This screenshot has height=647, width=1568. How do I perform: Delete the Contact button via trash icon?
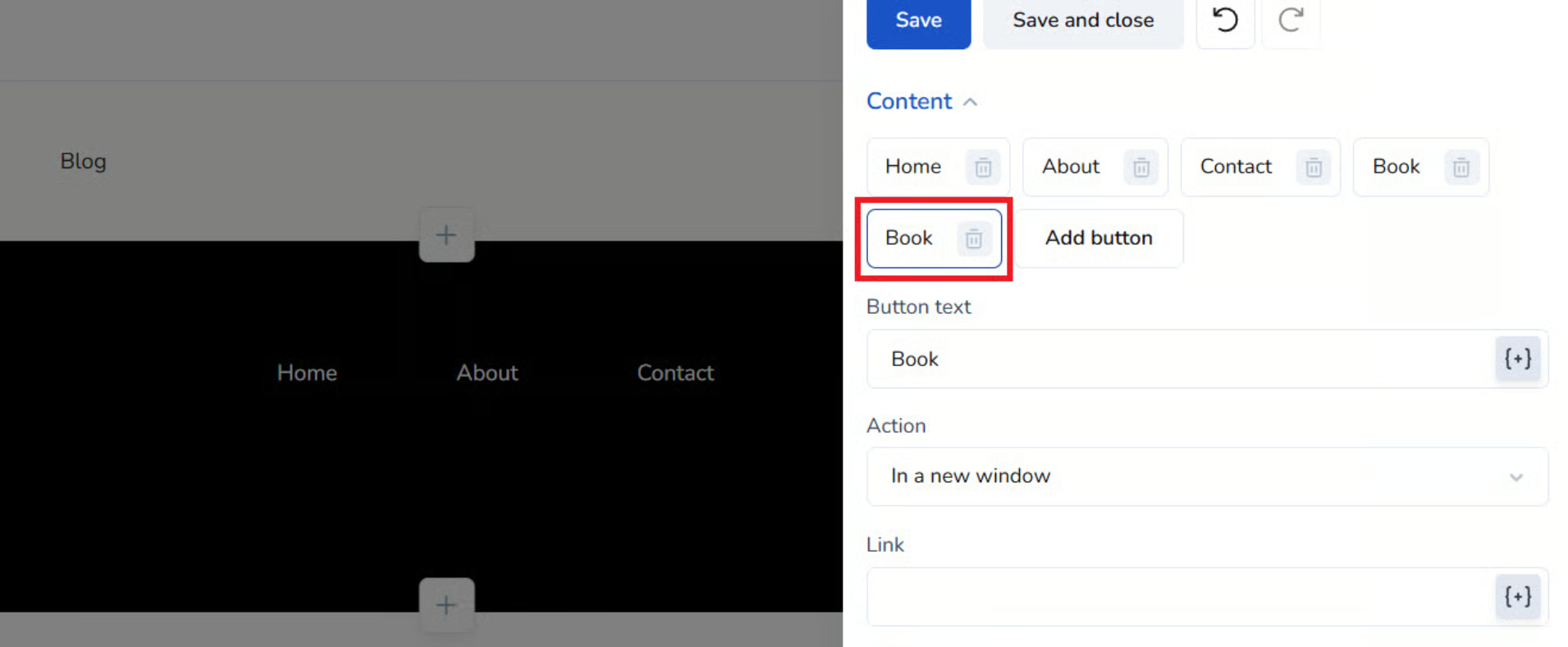click(x=1313, y=167)
